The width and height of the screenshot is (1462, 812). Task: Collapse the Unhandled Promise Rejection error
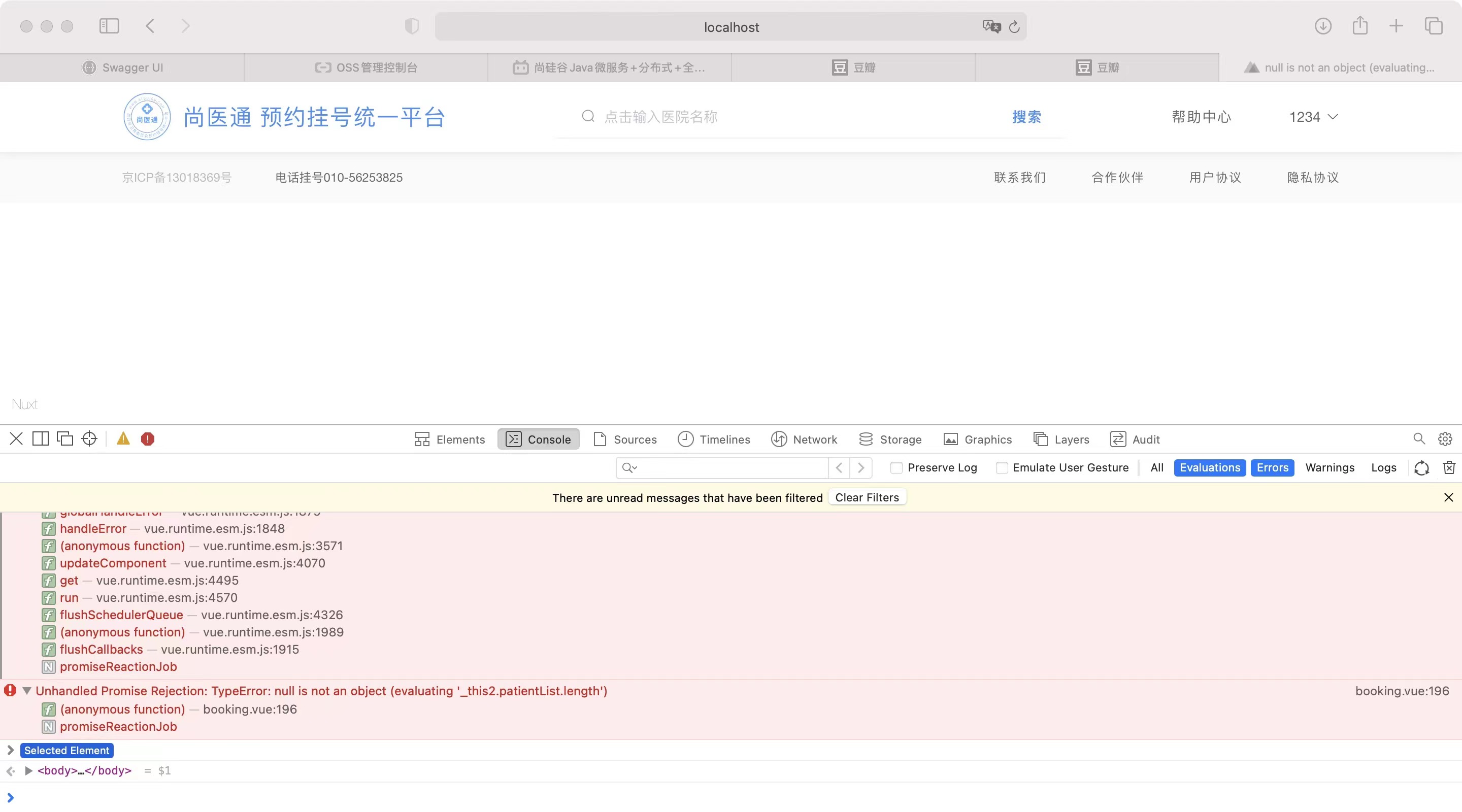pos(26,691)
